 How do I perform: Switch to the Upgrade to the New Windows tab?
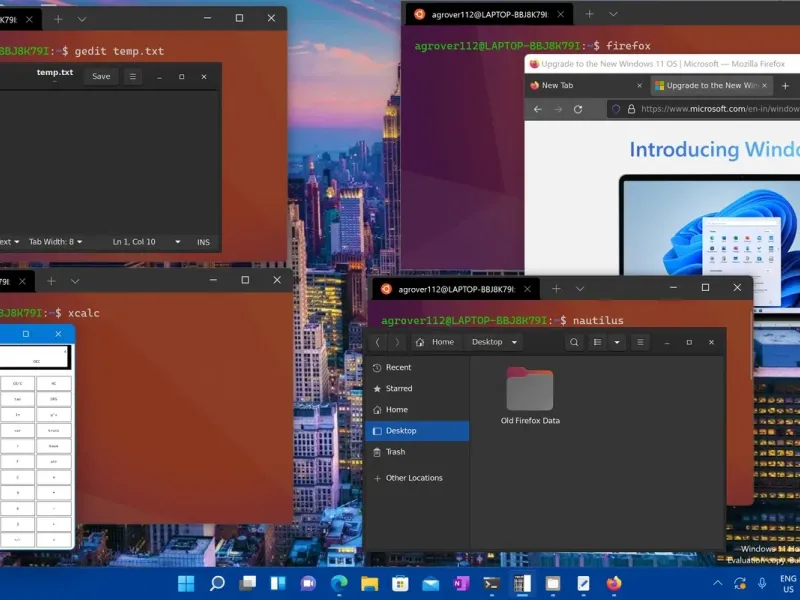(712, 86)
